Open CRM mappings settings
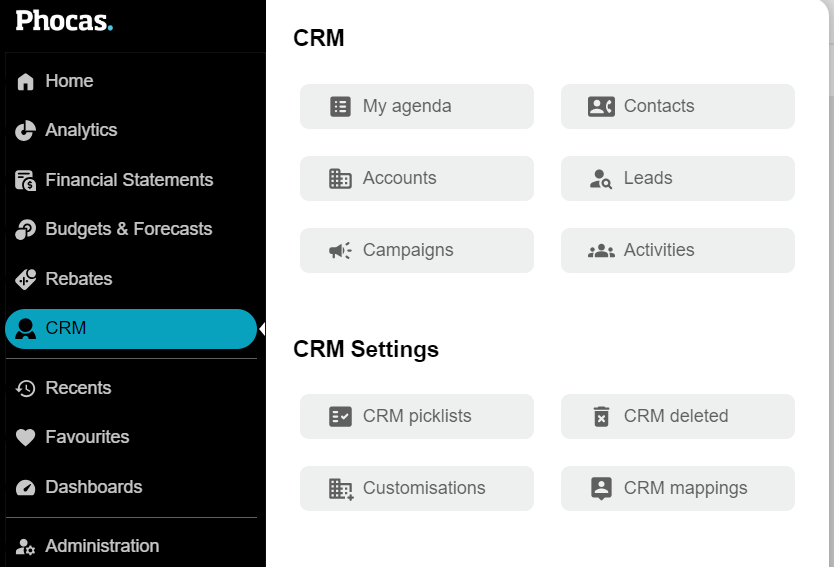Viewport: 834px width, 567px height. point(677,488)
